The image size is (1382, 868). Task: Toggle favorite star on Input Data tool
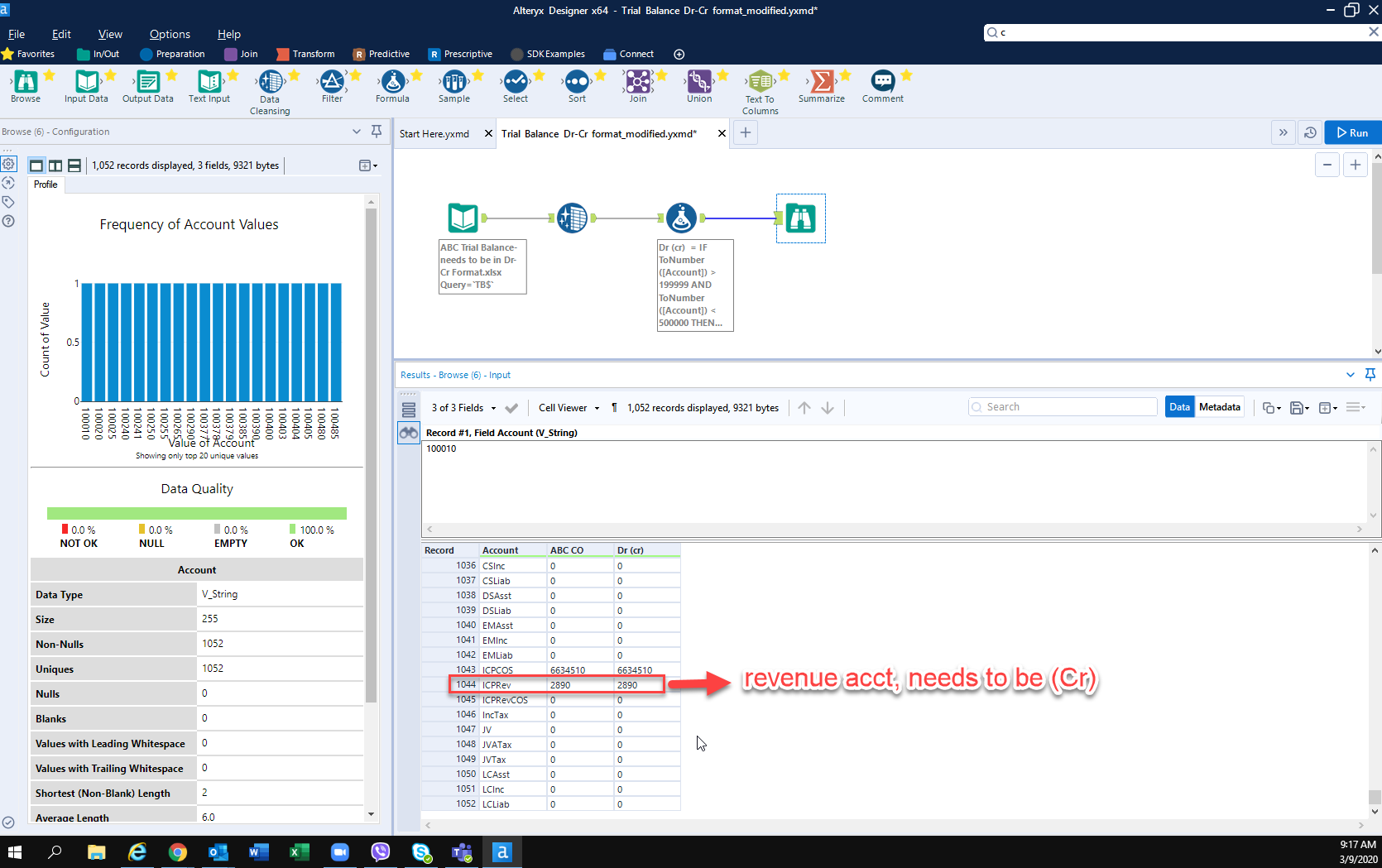click(111, 75)
